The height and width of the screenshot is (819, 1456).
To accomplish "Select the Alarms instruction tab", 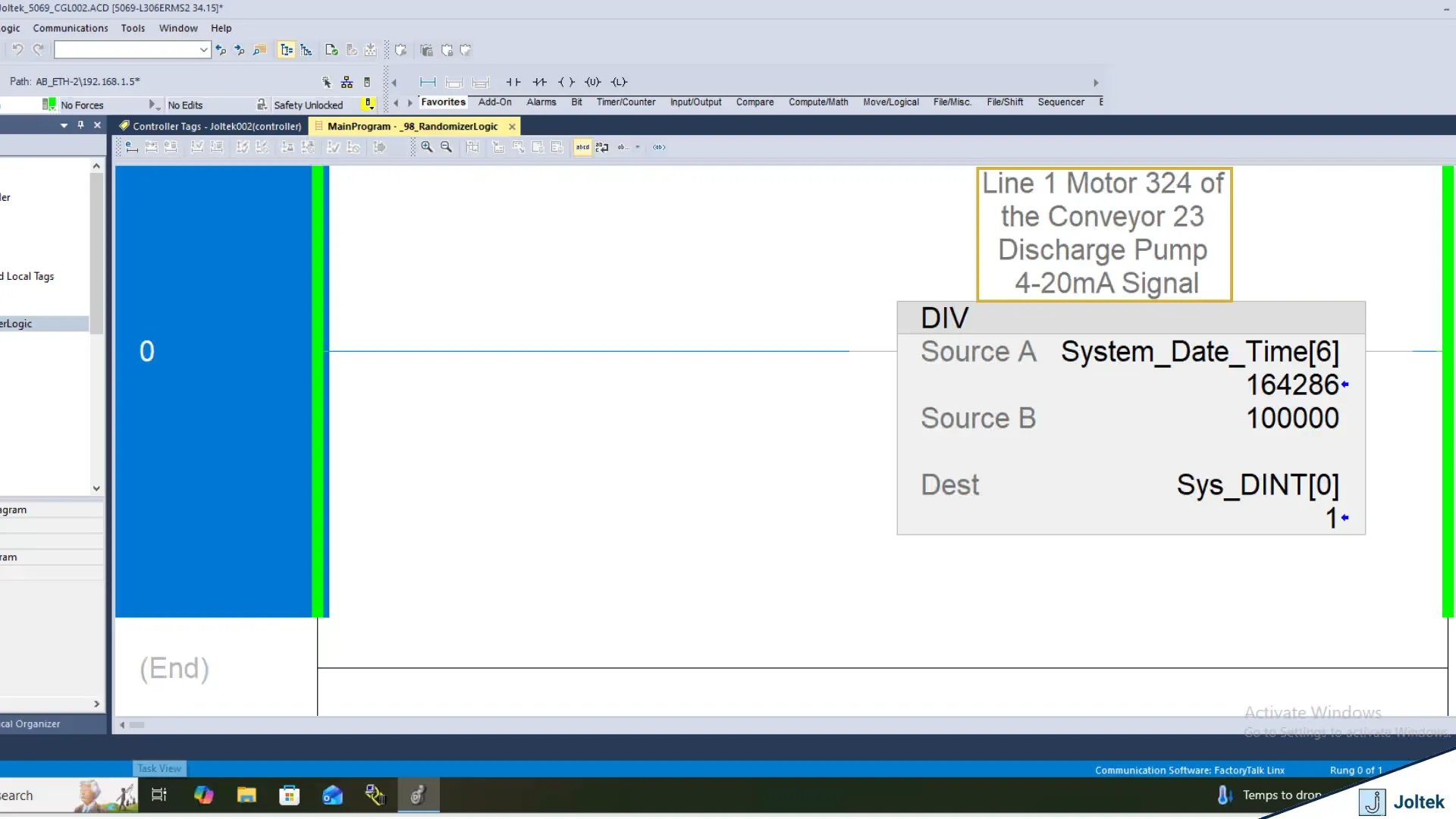I will 541,102.
